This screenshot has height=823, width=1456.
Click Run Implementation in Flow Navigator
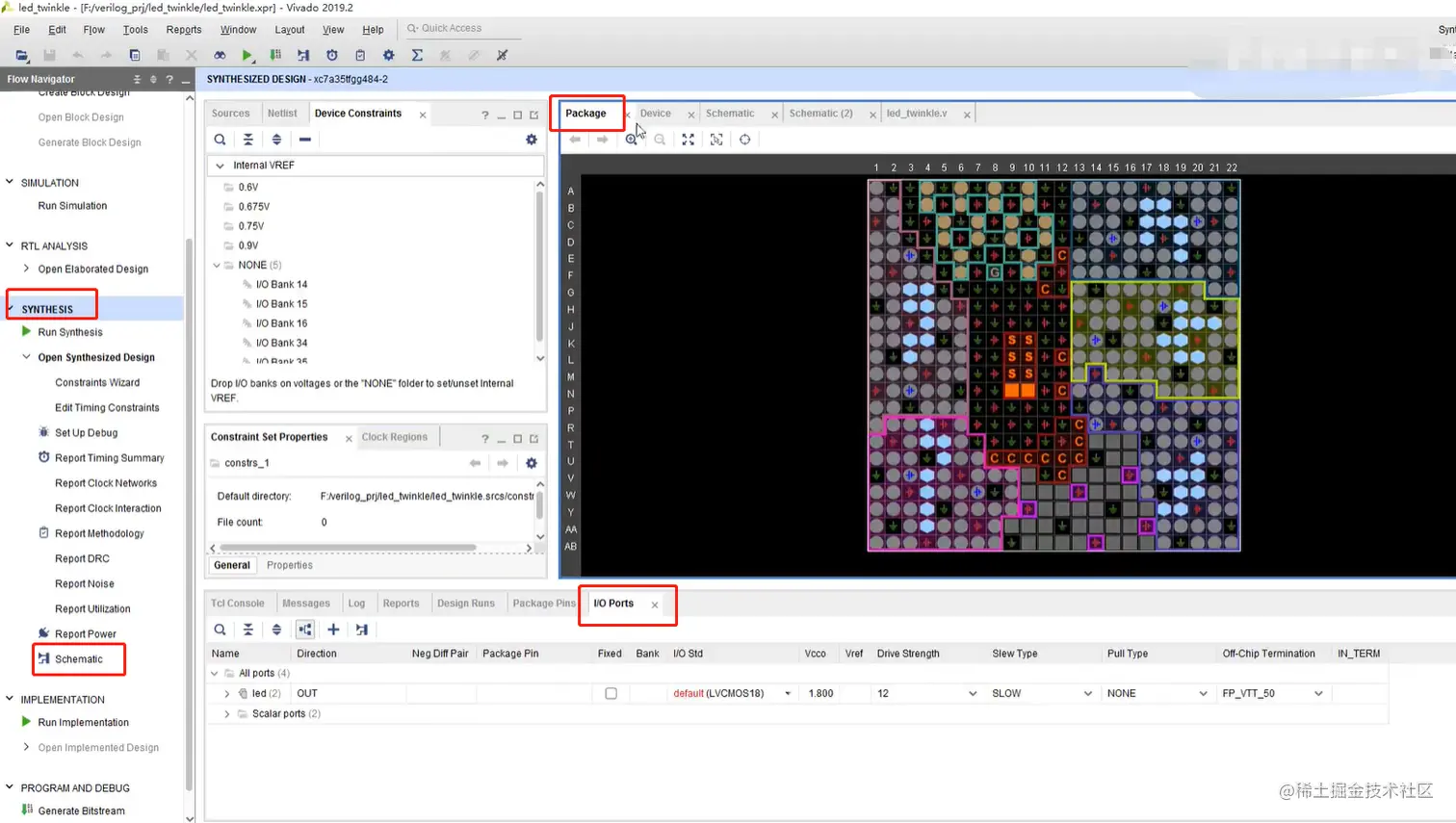click(83, 723)
